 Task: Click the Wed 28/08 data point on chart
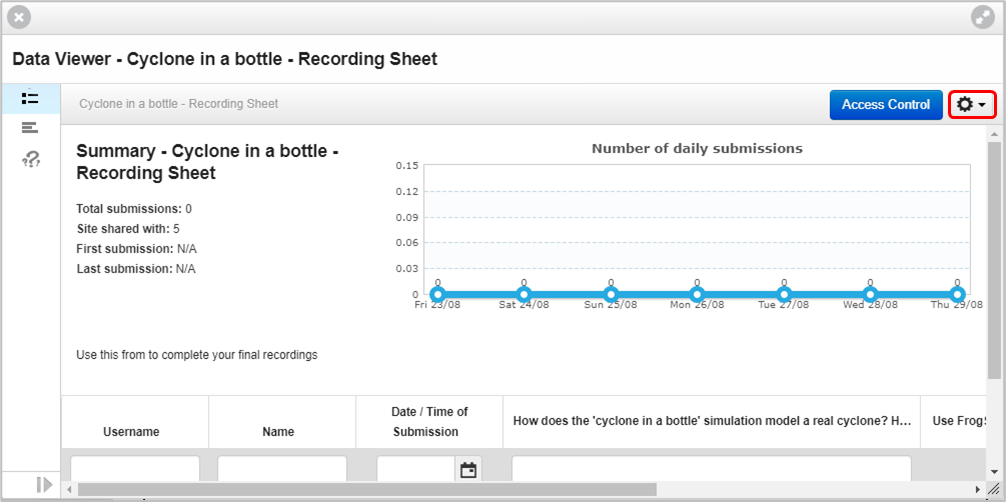(871, 295)
